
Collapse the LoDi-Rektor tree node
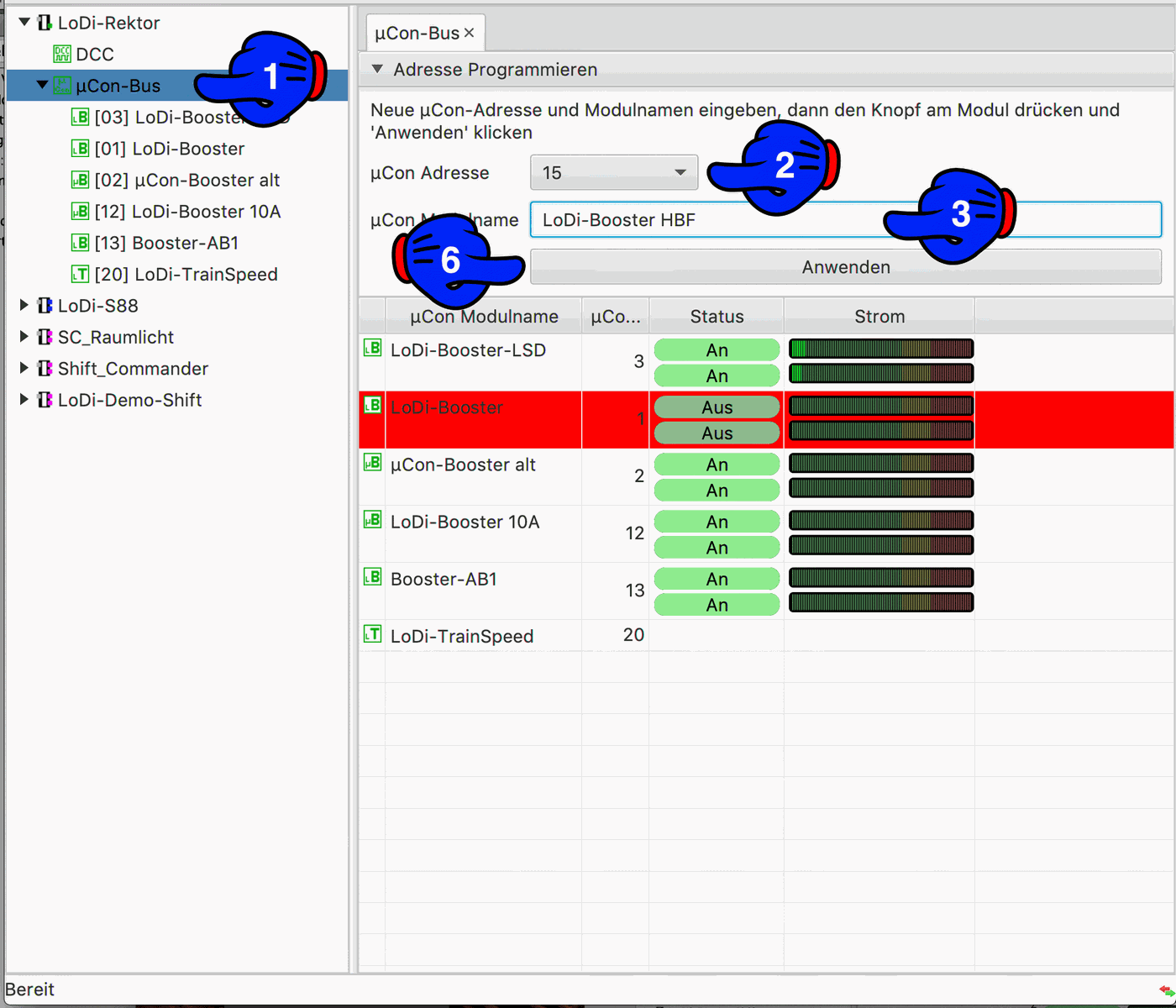24,23
